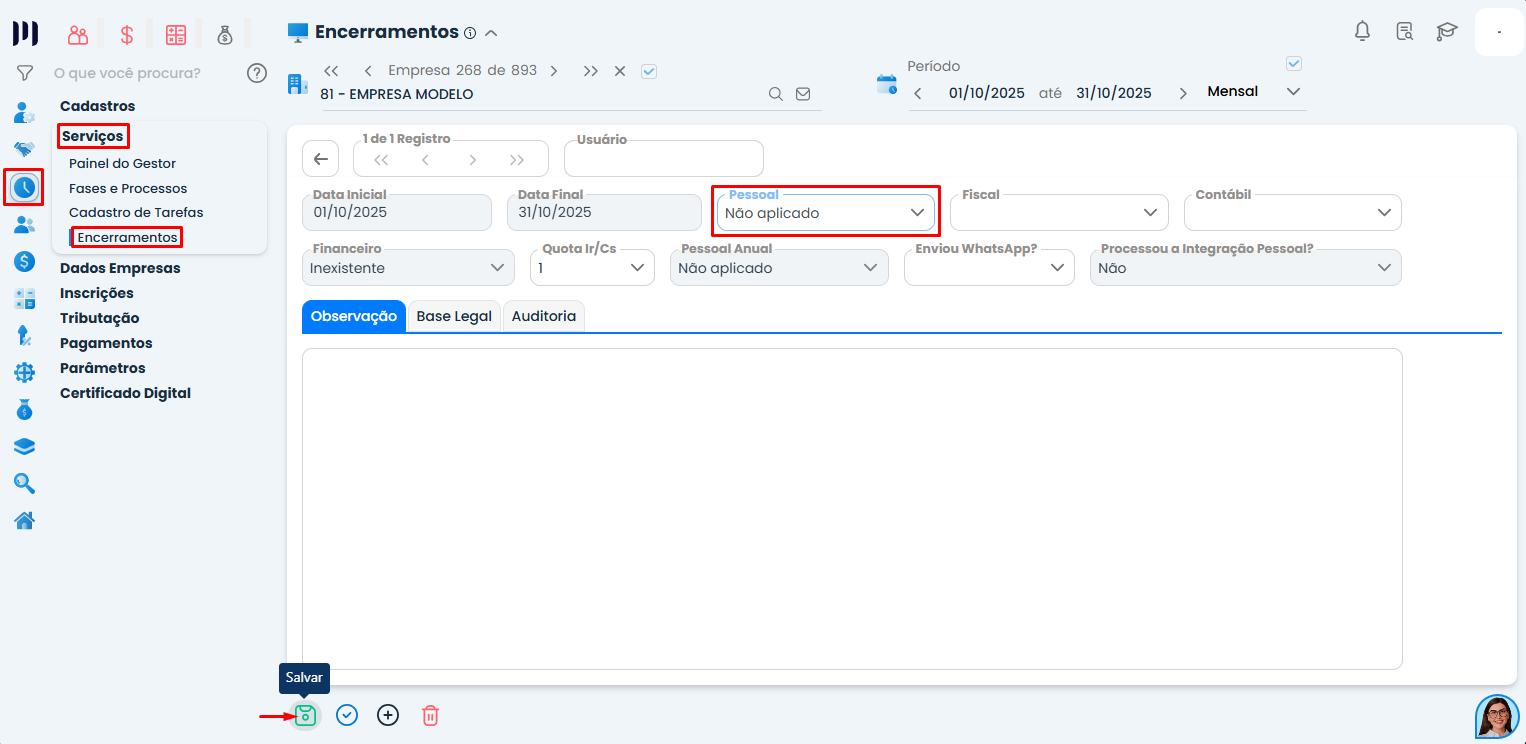Open Cadastro de Tarefas menu item
Screen dimensions: 1526x744
coord(136,212)
